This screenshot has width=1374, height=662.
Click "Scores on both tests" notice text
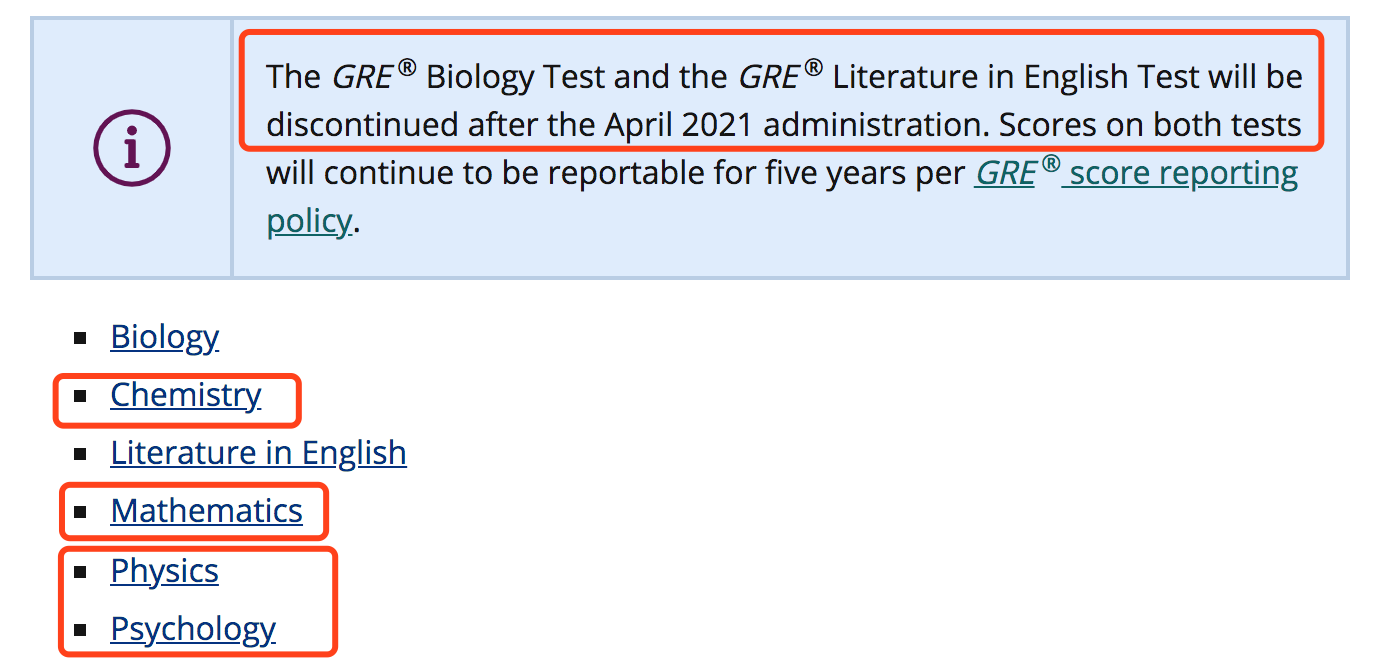pyautogui.click(x=1150, y=126)
